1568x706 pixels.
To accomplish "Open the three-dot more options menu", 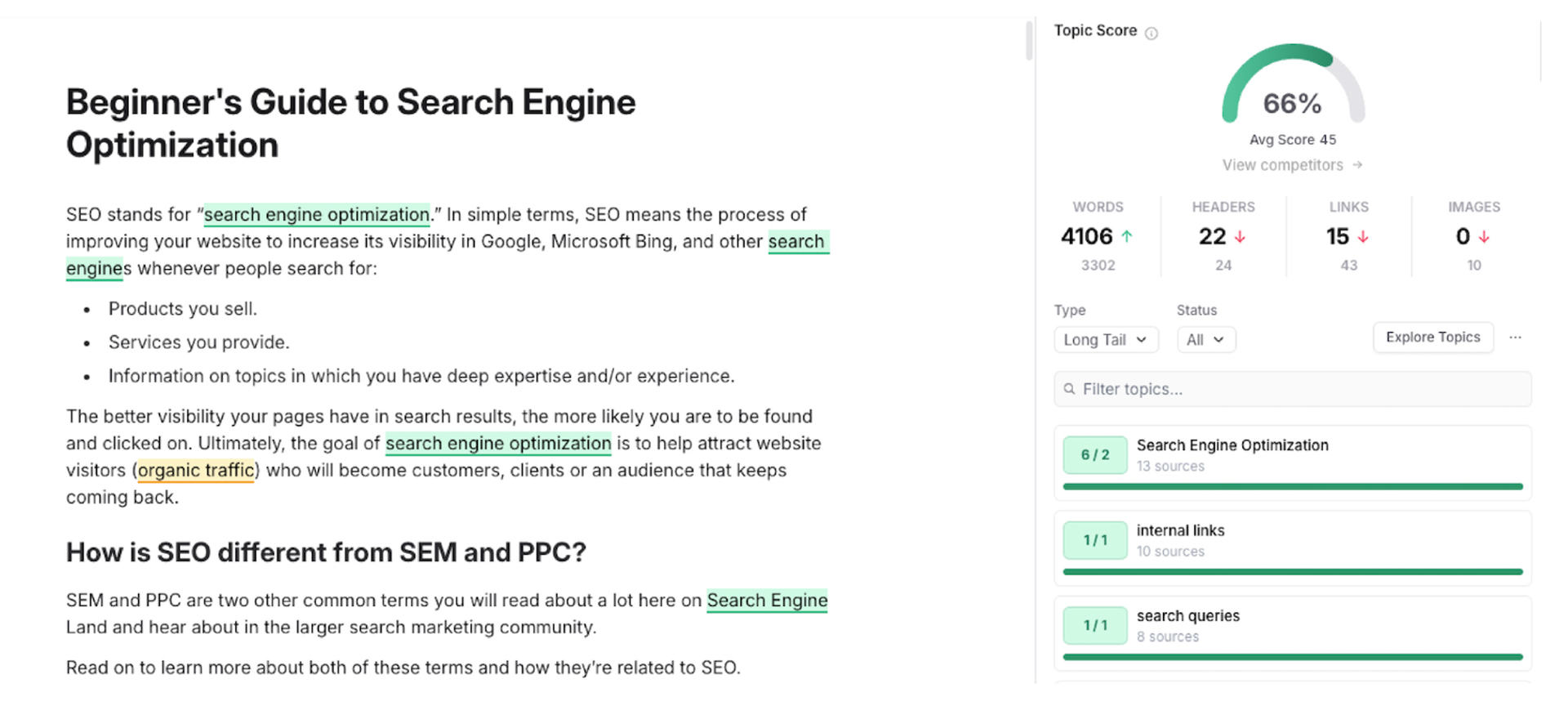I will coord(1515,337).
